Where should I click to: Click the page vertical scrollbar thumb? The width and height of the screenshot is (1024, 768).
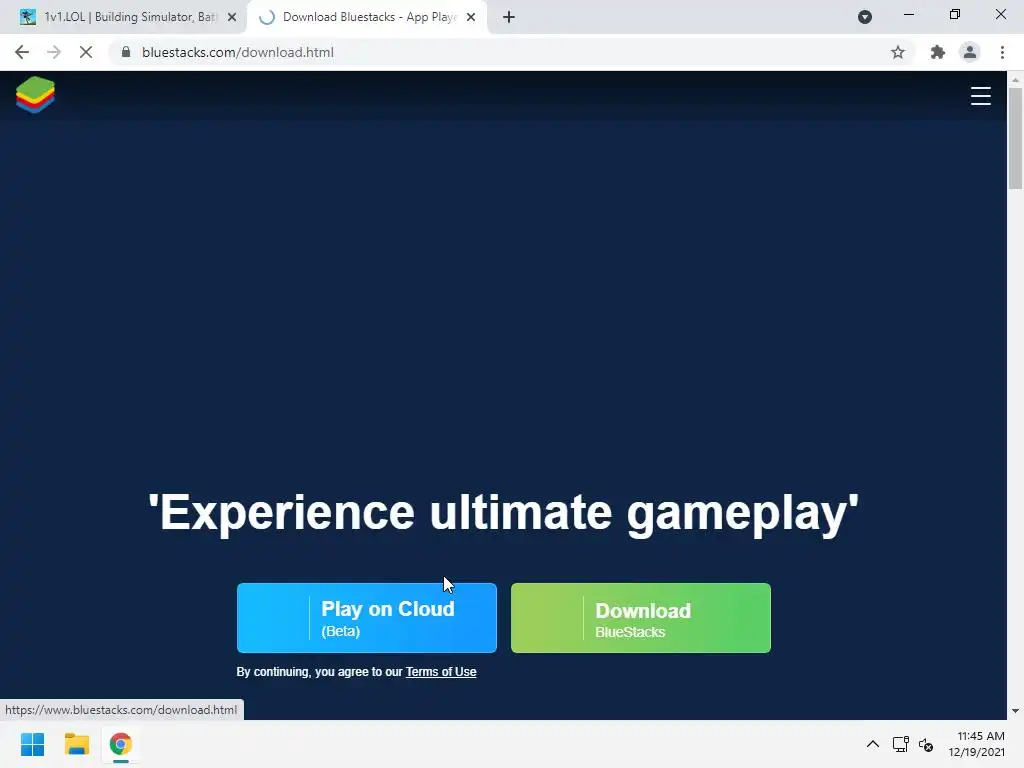(1015, 138)
